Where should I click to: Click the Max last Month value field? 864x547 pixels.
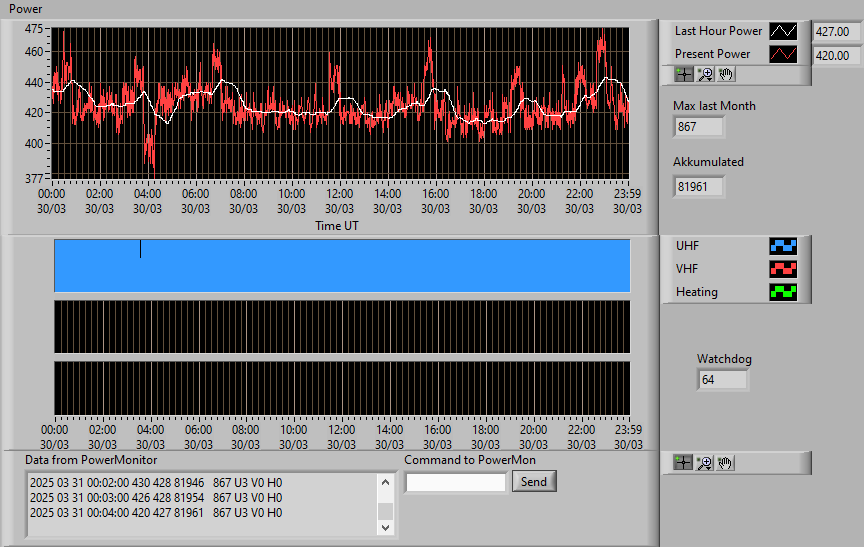pyautogui.click(x=698, y=127)
